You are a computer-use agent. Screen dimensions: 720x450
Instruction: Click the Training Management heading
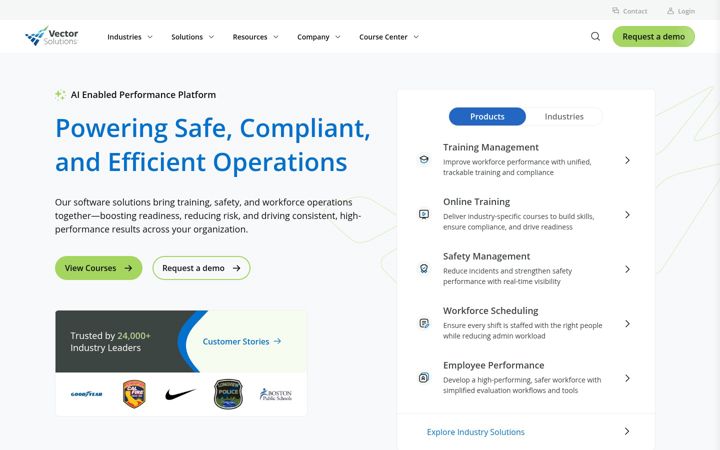[x=491, y=147]
